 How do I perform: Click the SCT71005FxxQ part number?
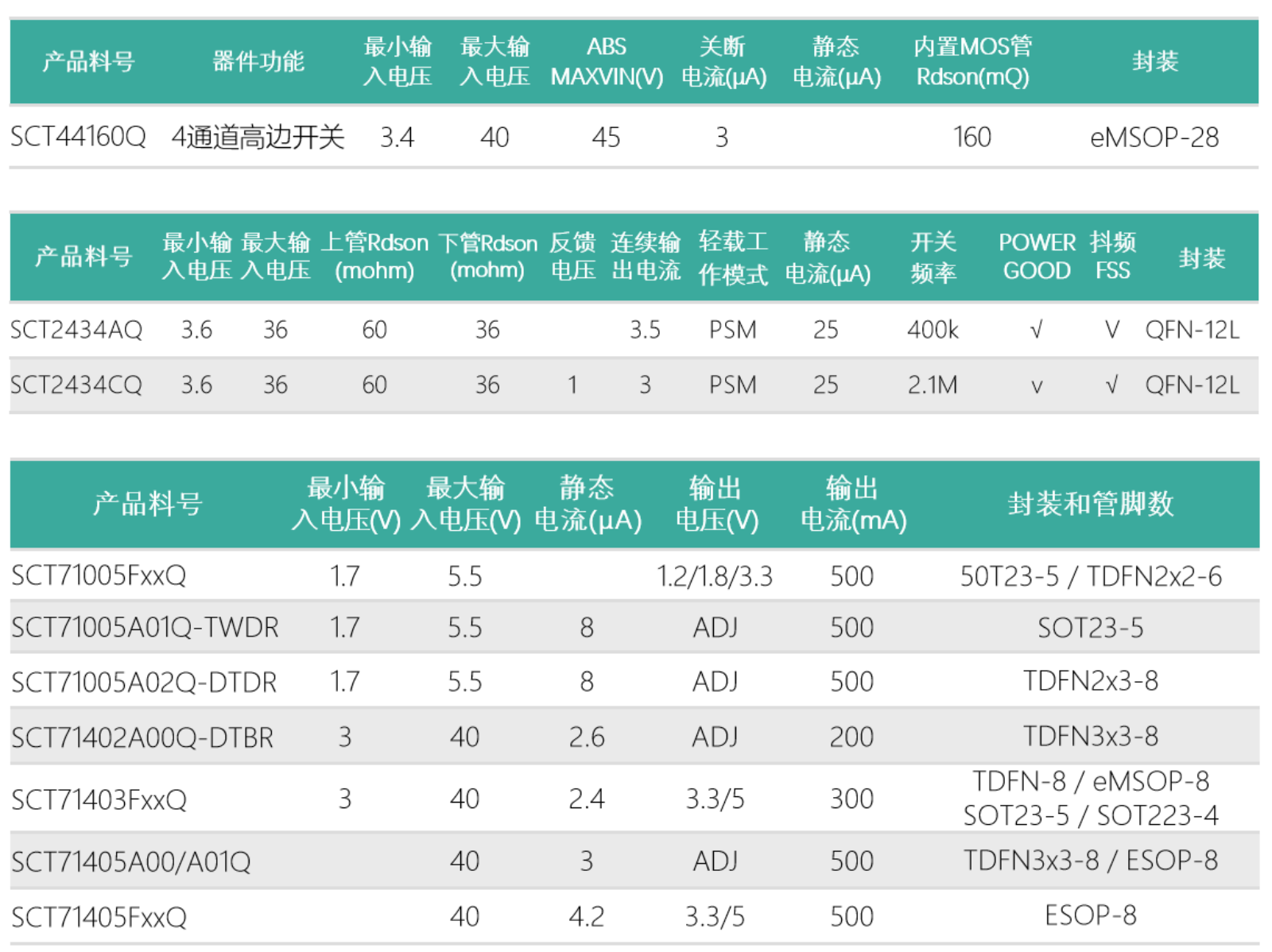(99, 575)
